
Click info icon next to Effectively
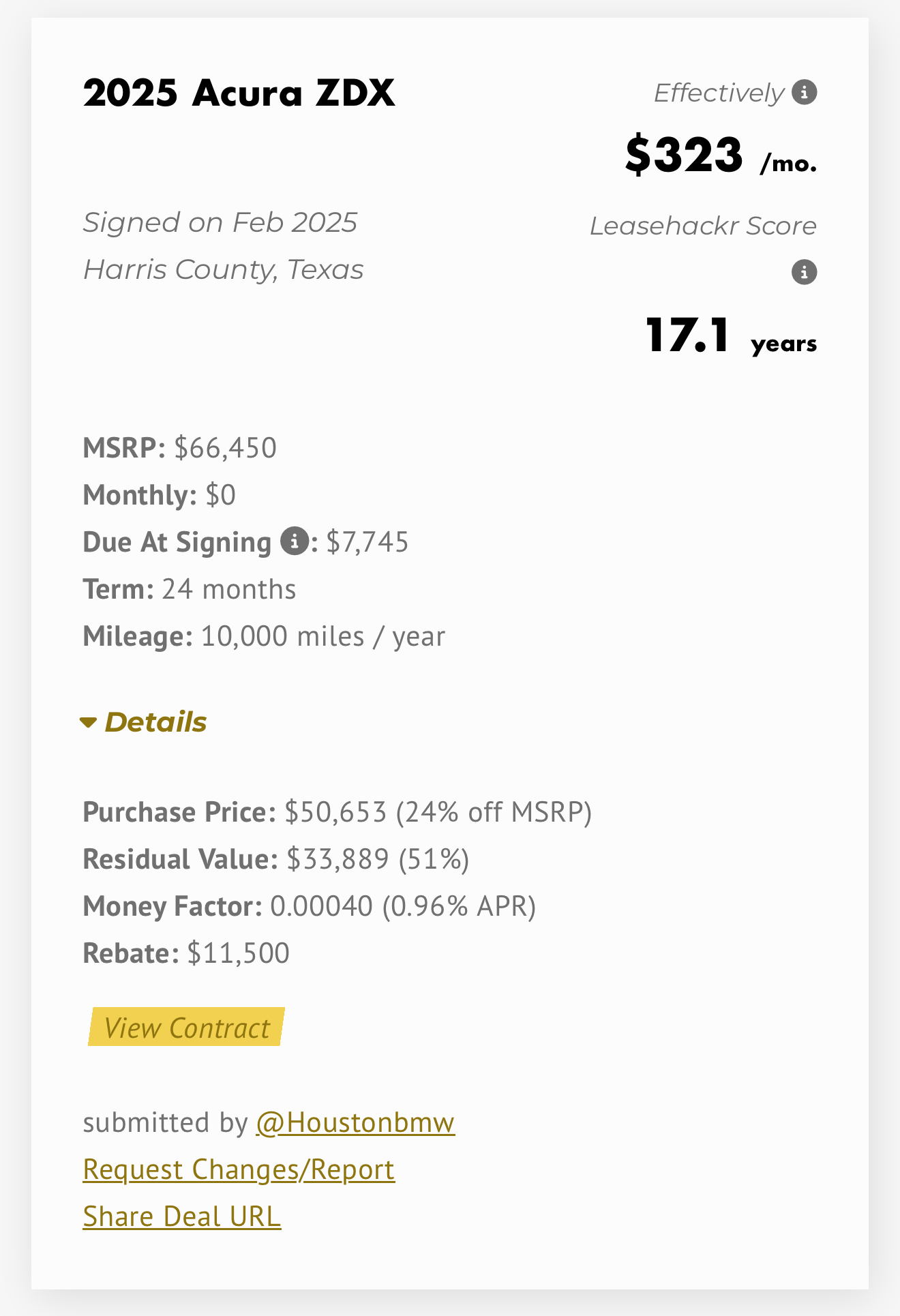tap(805, 92)
